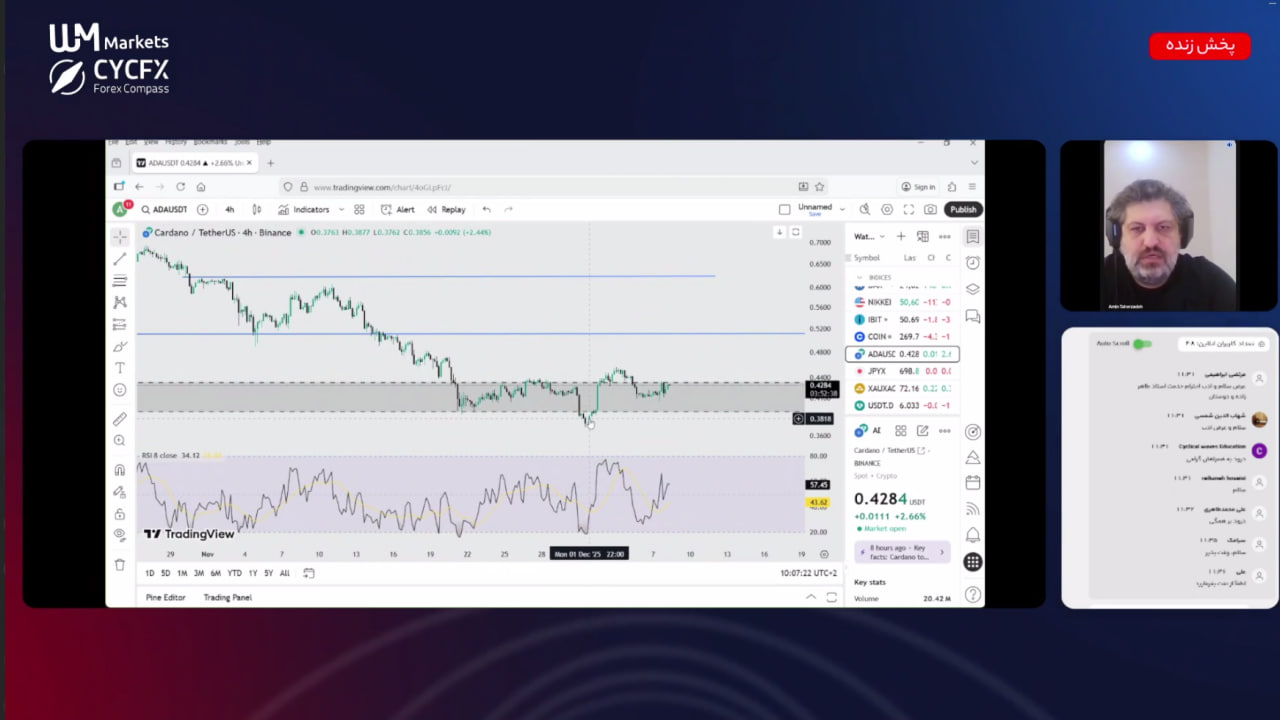1280x720 pixels.
Task: Click the Replay button
Action: coord(447,210)
